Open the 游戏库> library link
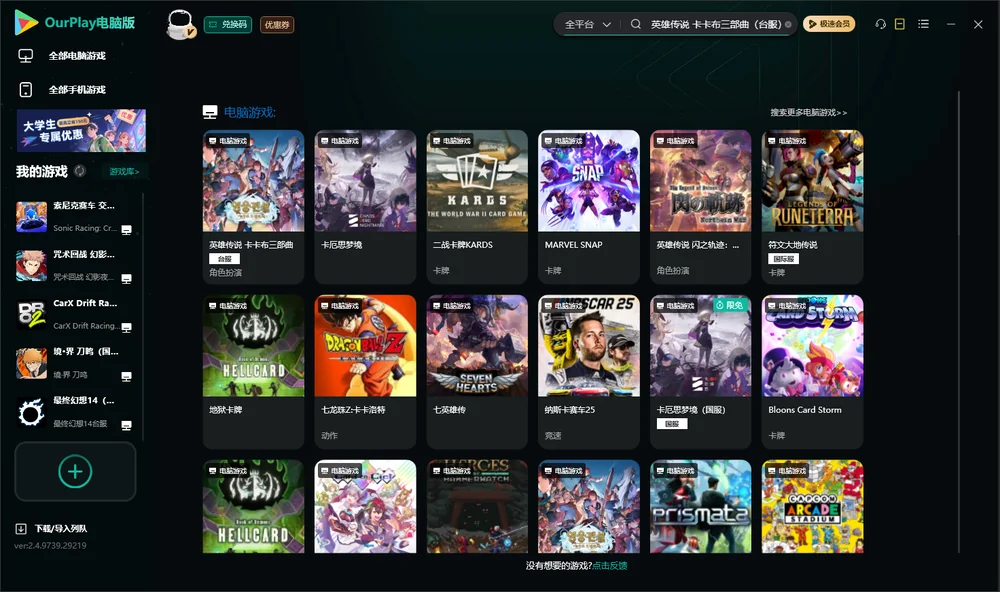The image size is (1000, 592). click(124, 172)
